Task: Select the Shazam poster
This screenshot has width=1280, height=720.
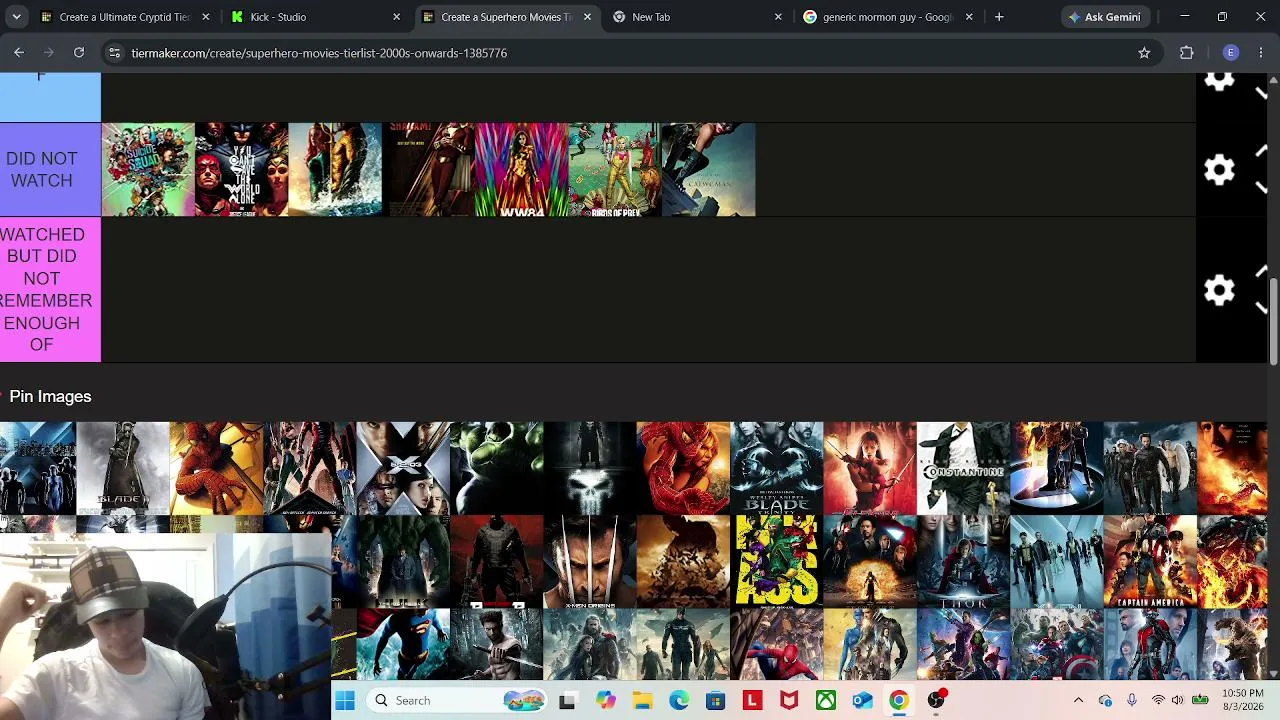Action: 429,170
